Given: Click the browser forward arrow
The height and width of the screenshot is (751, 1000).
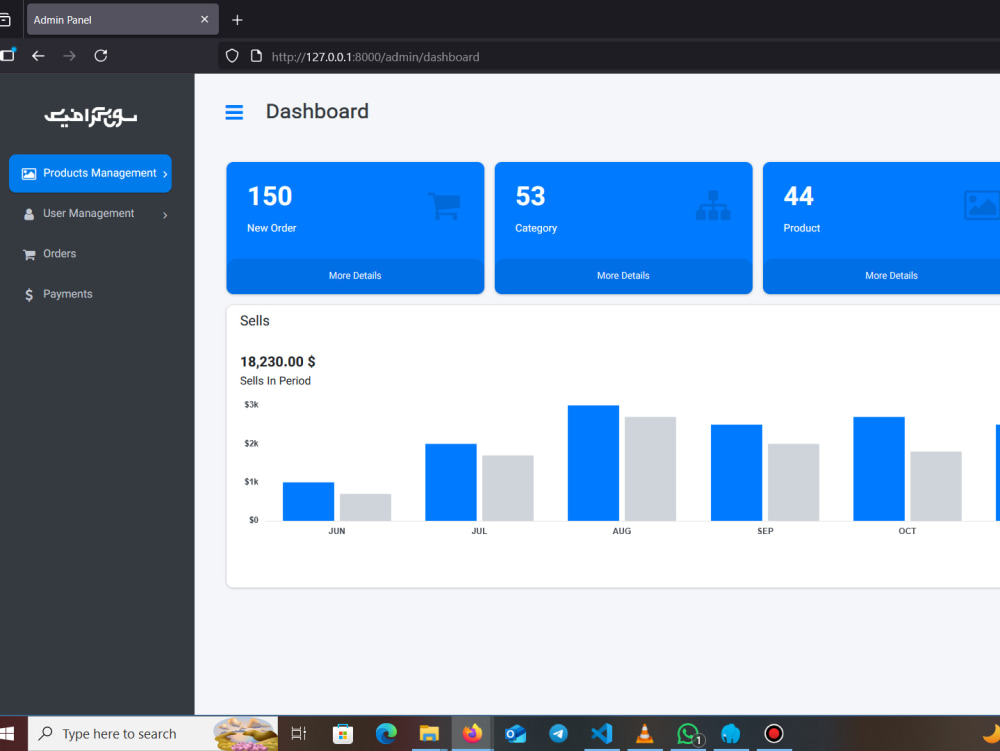Looking at the screenshot, I should point(70,56).
